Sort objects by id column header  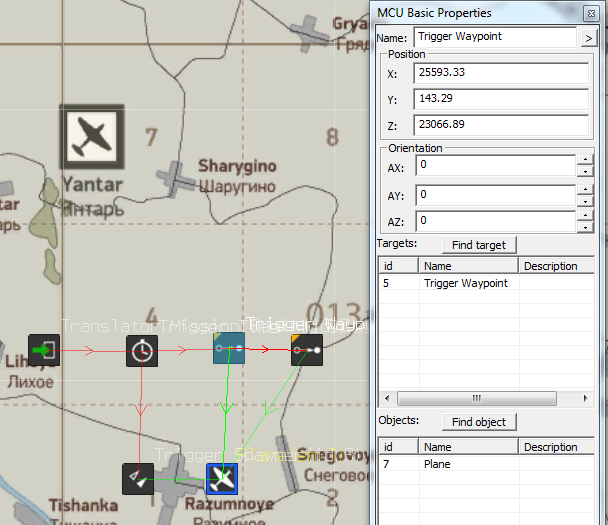click(399, 447)
